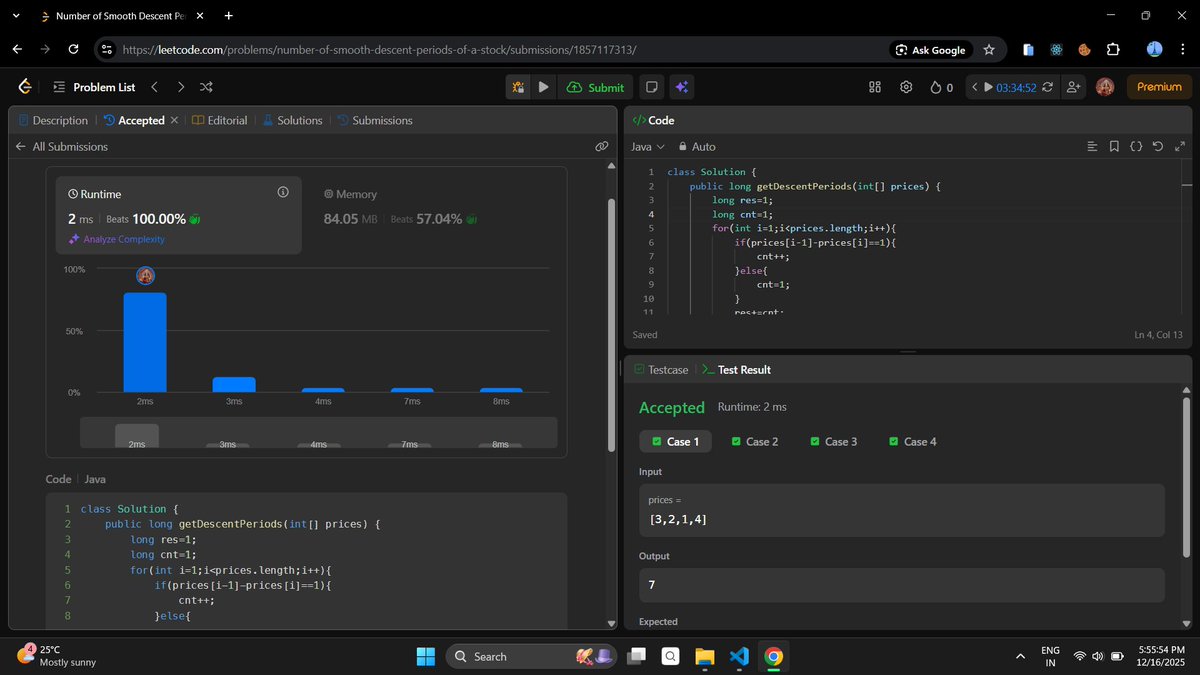Select Case 3
Screen dimensions: 1200x675
tap(834, 441)
